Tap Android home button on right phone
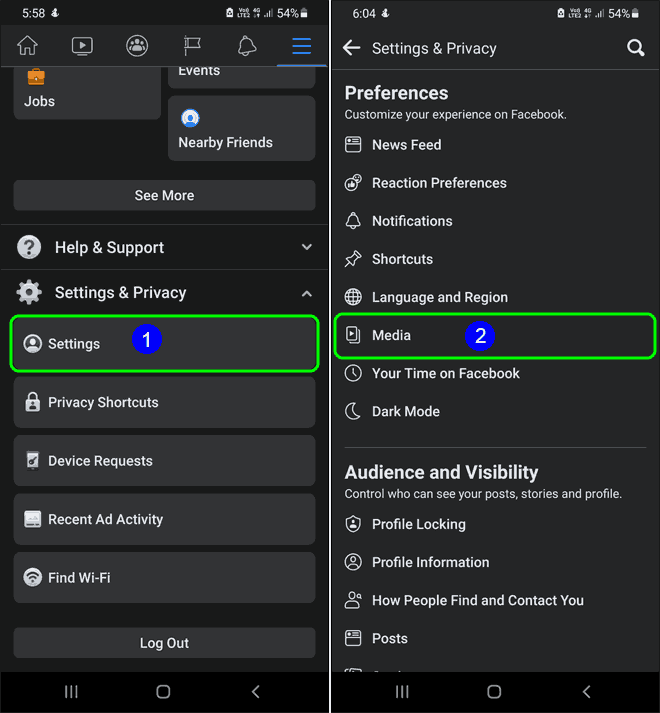660x713 pixels. (494, 692)
